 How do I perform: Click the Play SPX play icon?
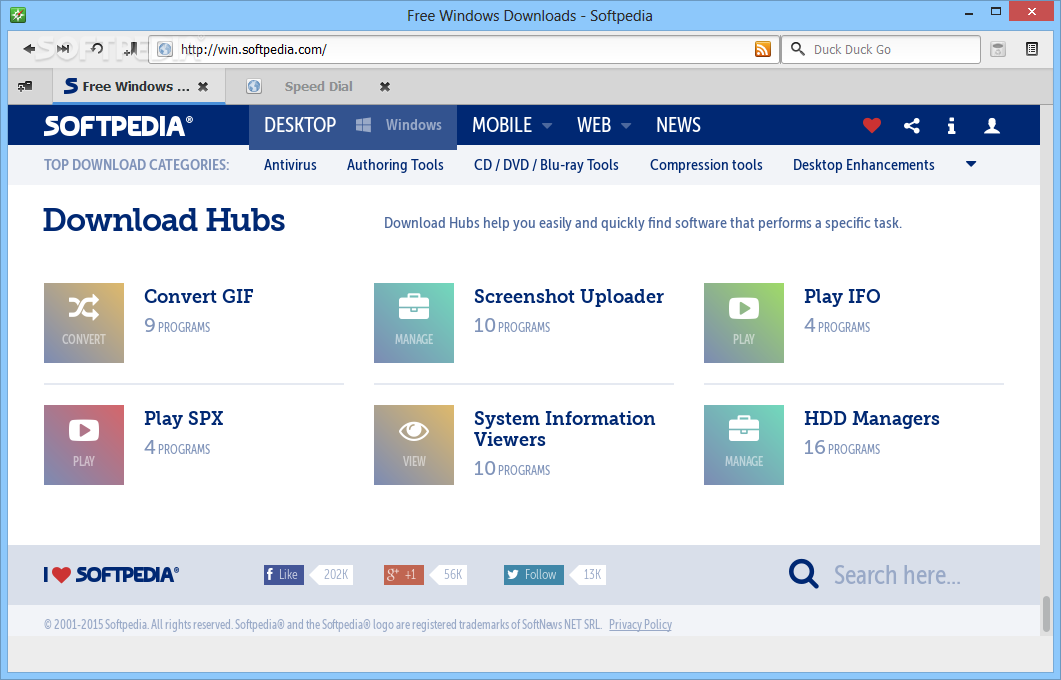coord(84,445)
